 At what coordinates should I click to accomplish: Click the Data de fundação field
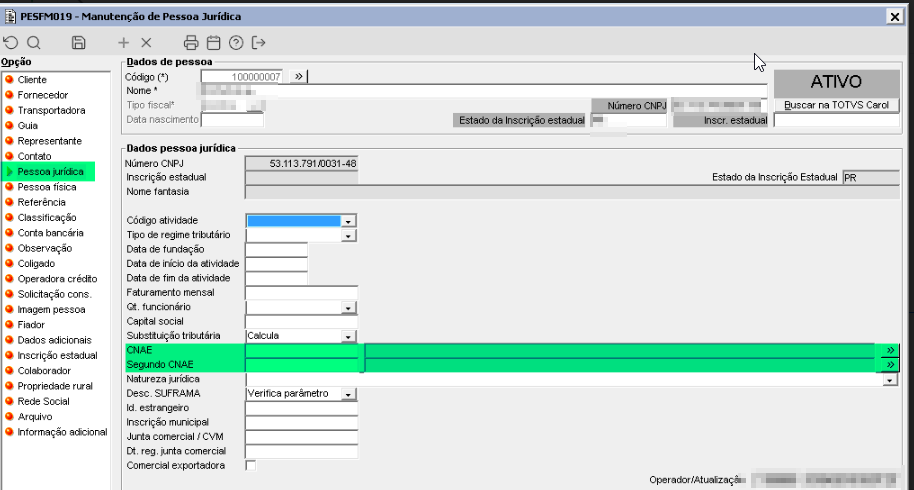click(x=276, y=249)
